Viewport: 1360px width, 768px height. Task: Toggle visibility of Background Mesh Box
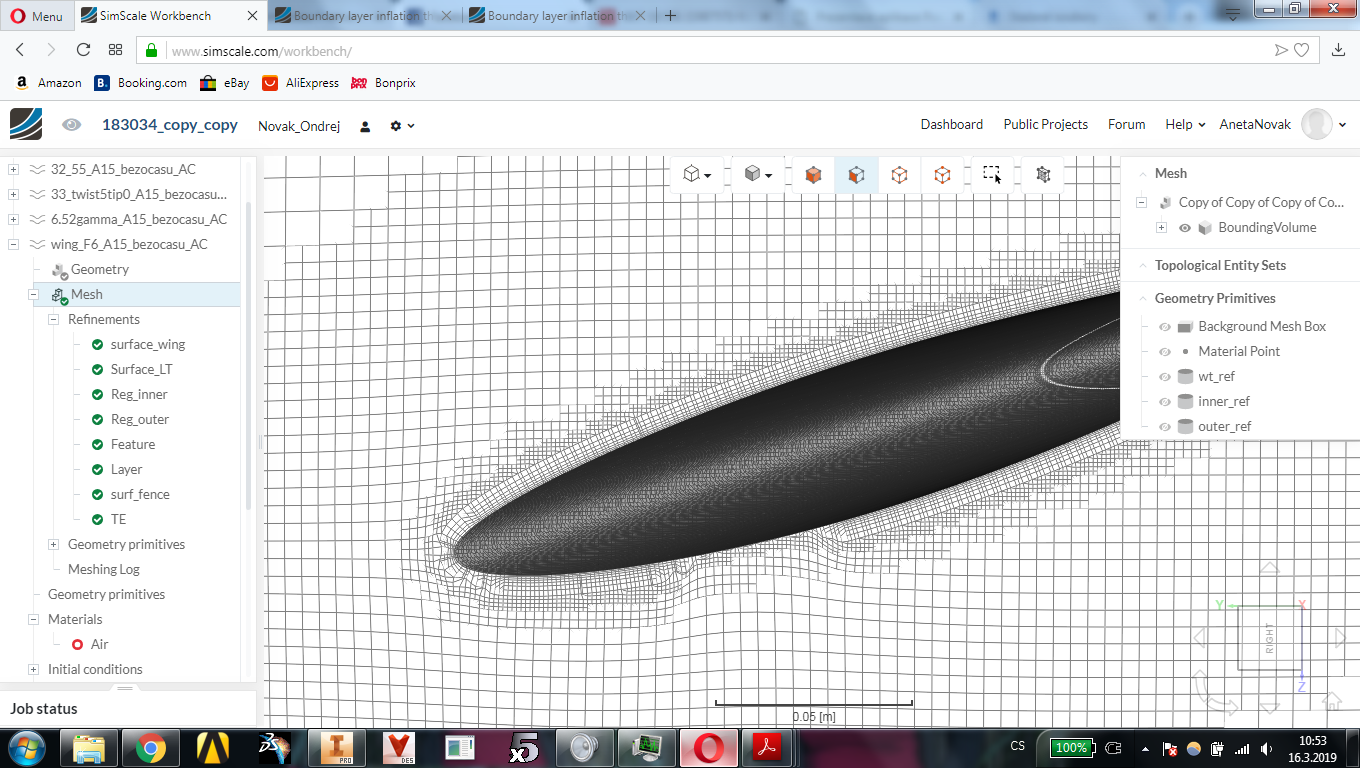click(x=1164, y=326)
